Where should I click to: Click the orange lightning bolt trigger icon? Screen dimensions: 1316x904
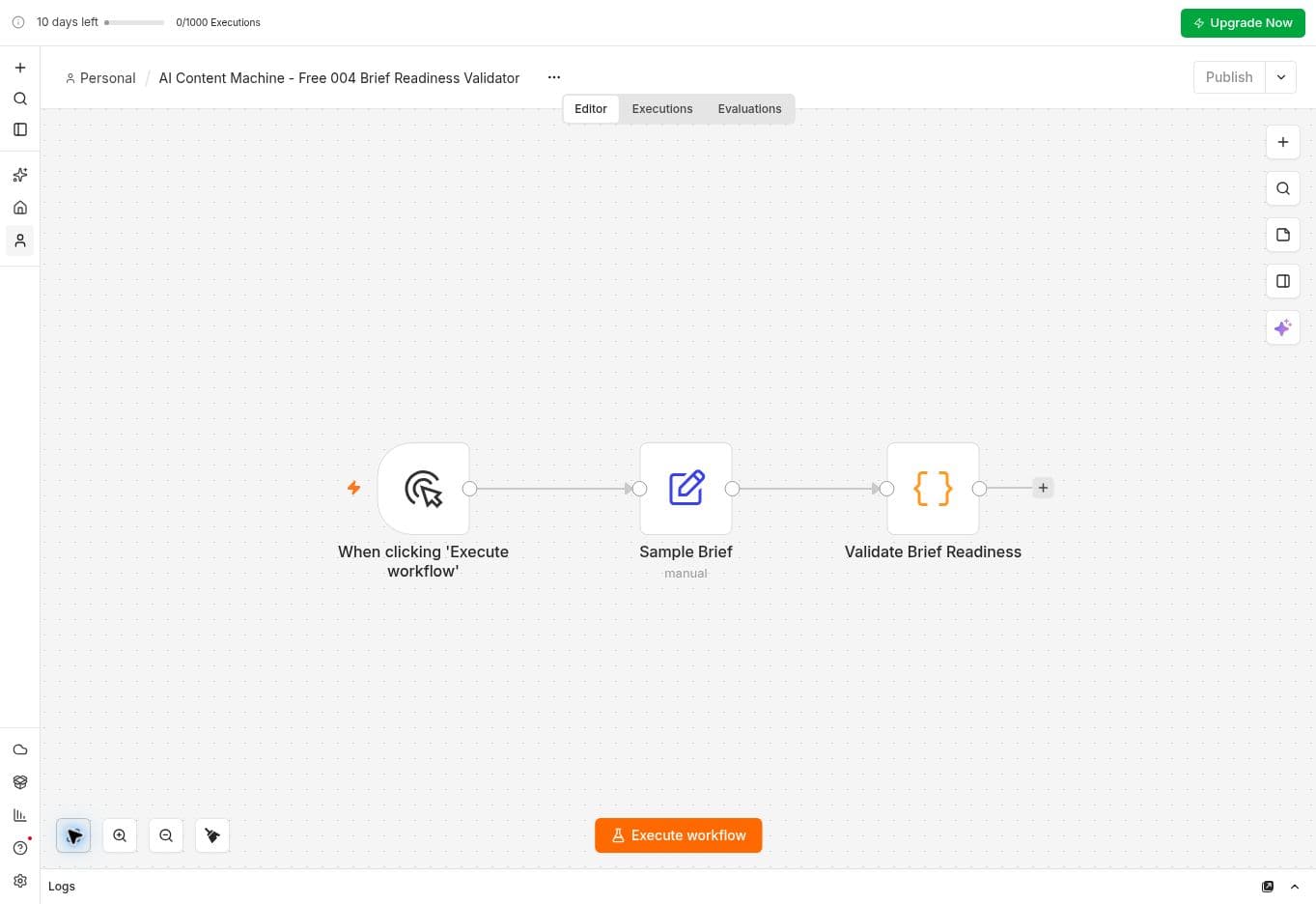tap(354, 488)
